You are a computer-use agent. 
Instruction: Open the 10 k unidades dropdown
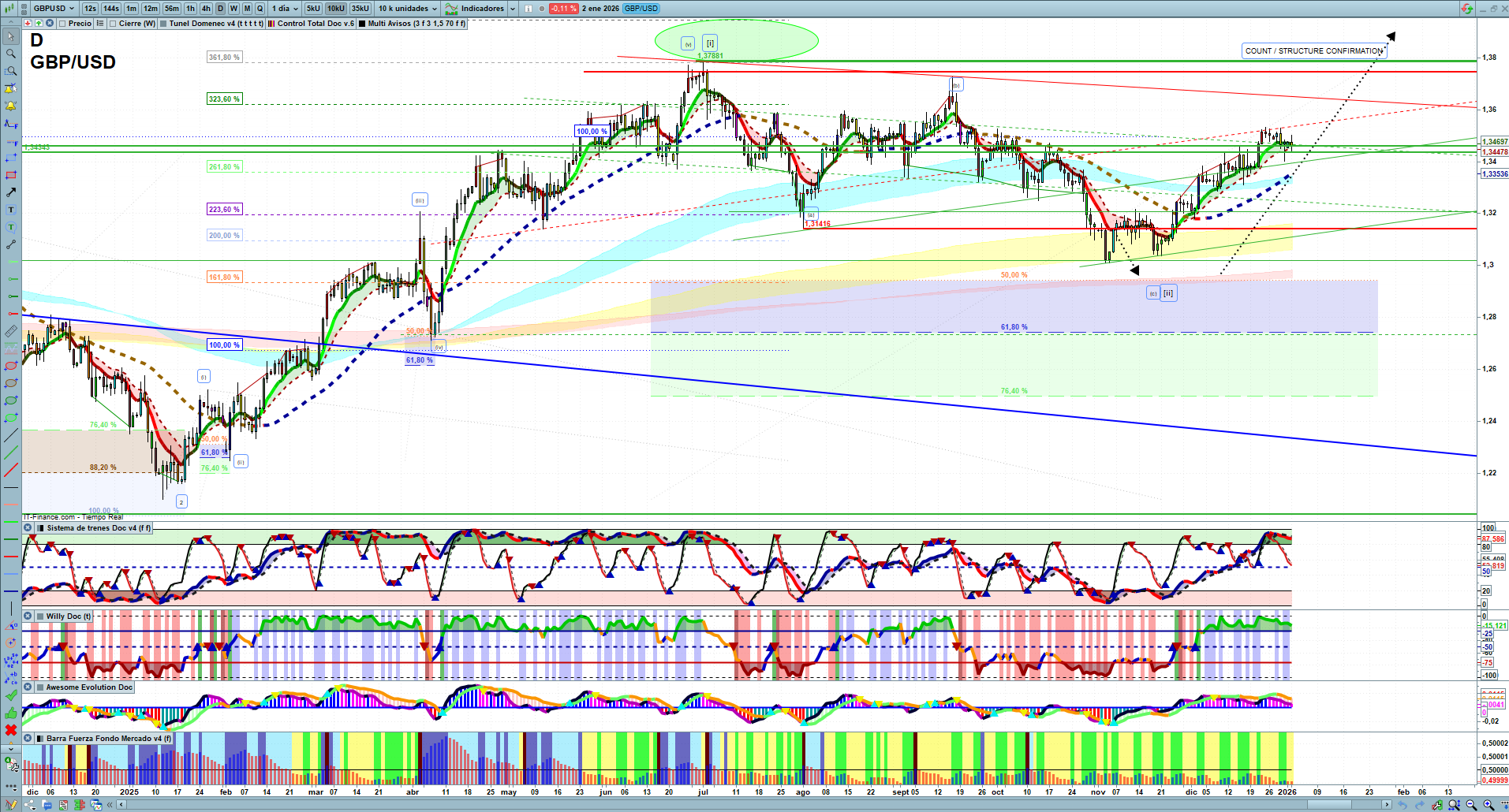pos(407,9)
